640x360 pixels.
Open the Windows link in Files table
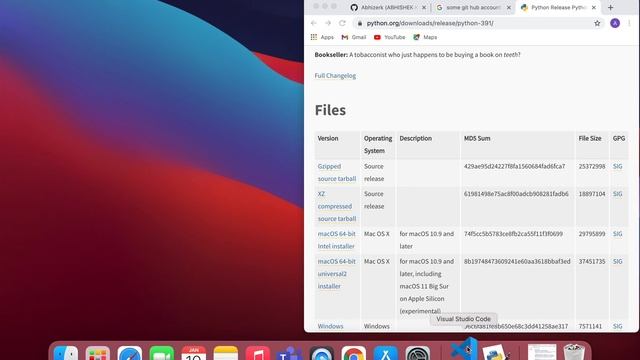point(330,326)
